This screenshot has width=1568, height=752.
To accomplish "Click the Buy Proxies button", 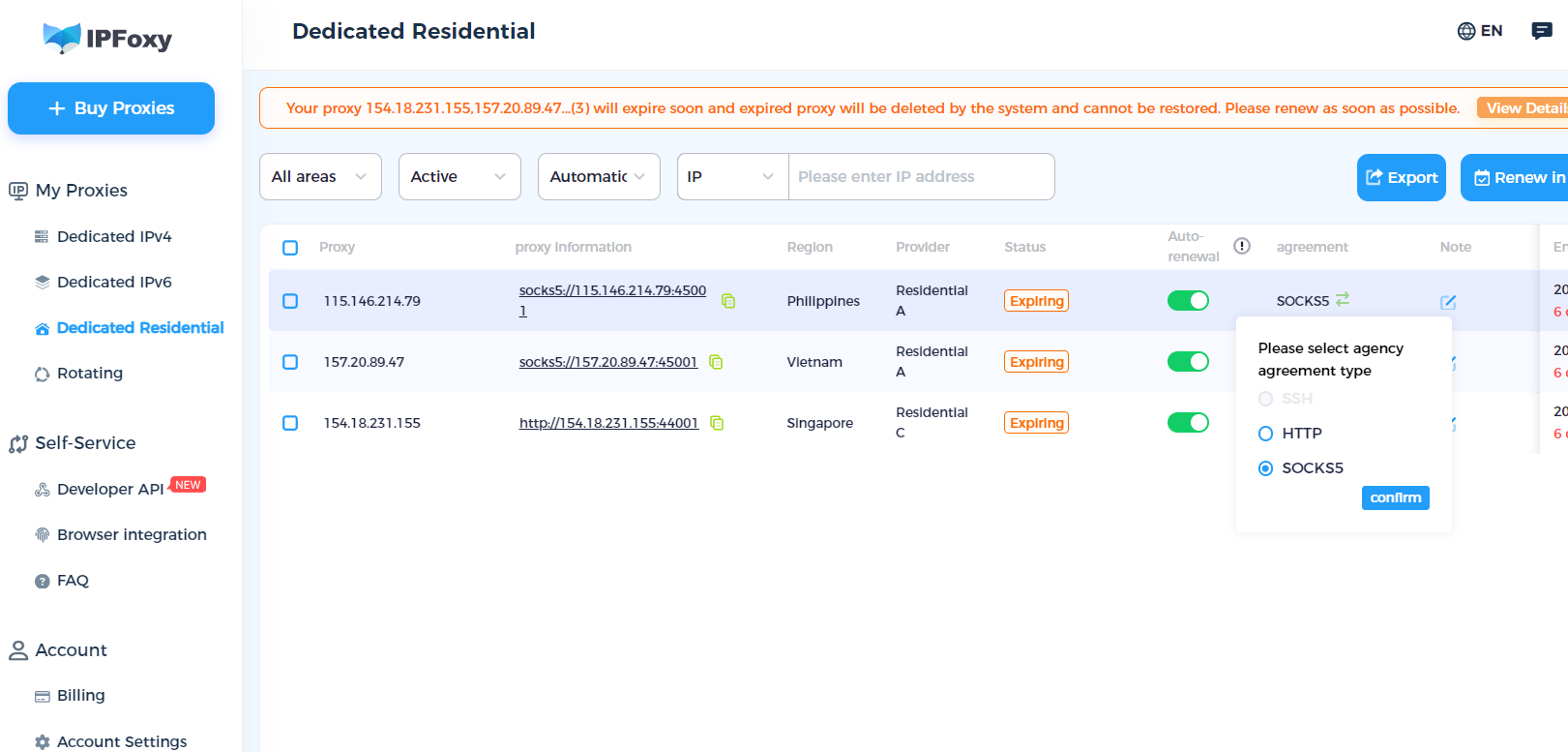I will click(111, 108).
